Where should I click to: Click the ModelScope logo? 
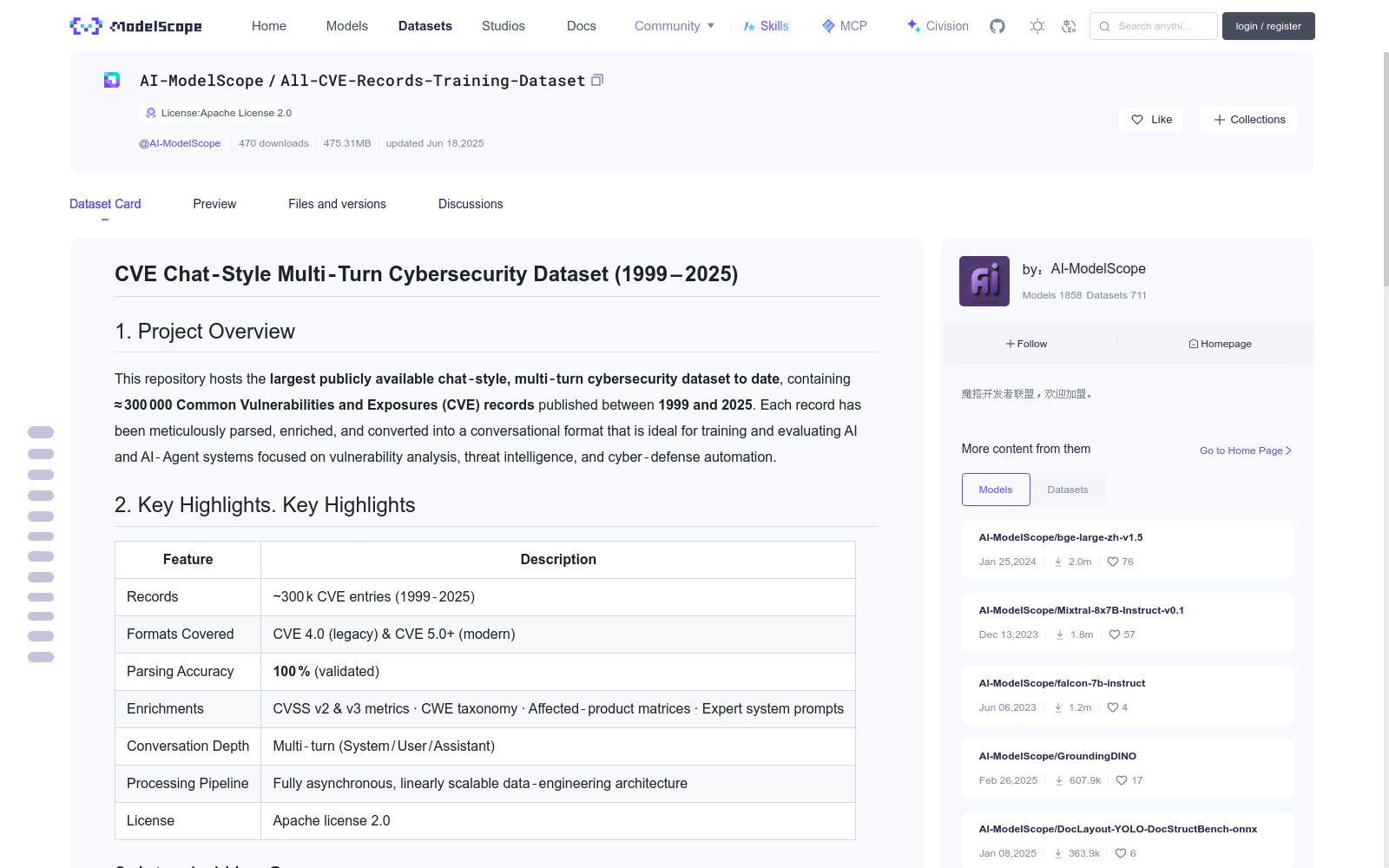135,26
